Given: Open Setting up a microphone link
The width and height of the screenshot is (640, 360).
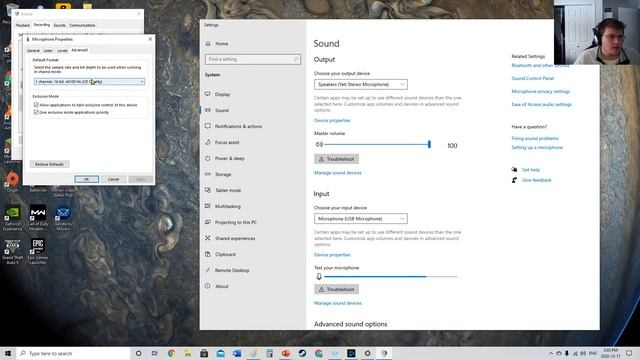Looking at the screenshot, I should [537, 147].
